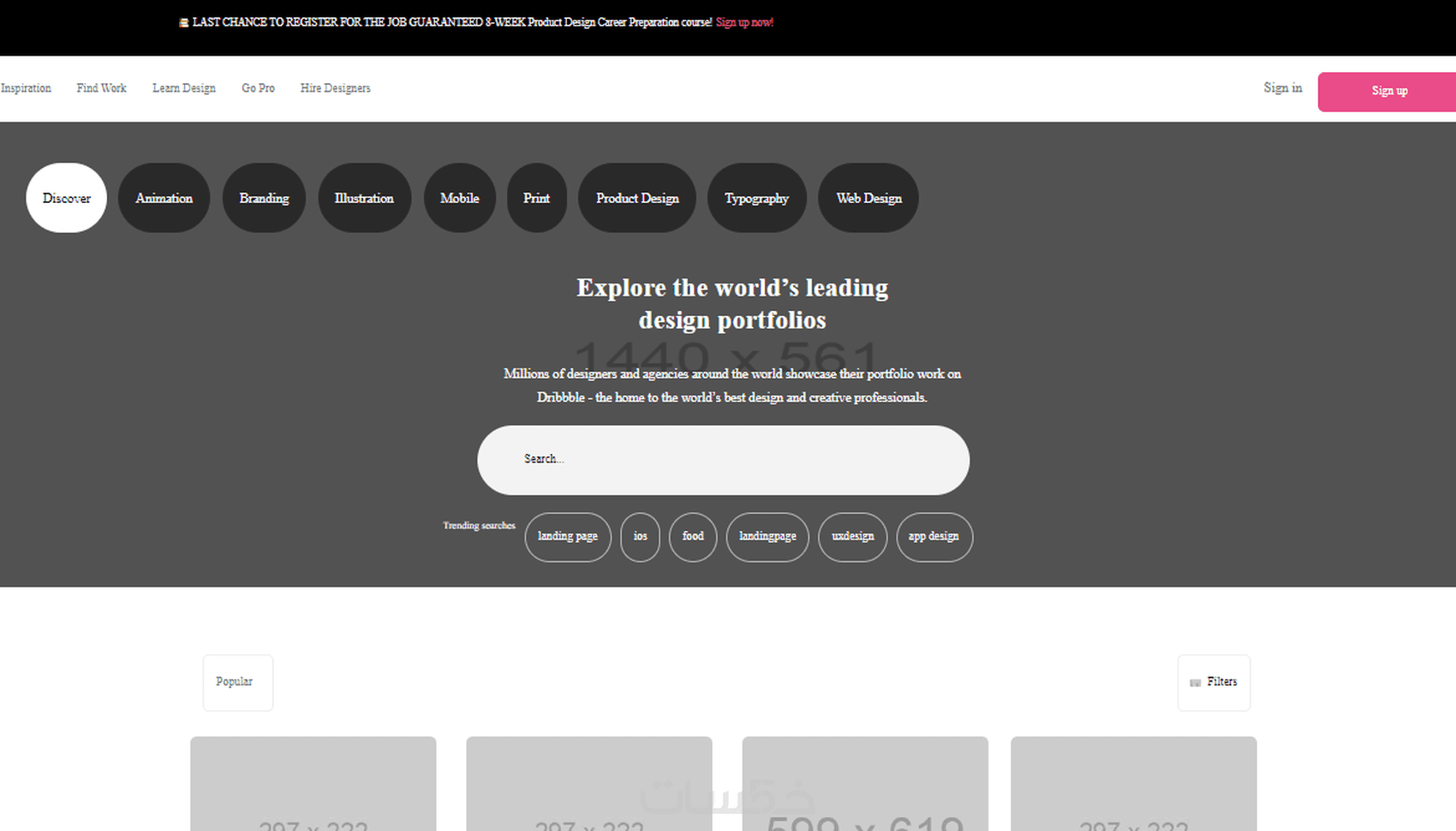Visit the Go Pro page
Image resolution: width=1456 pixels, height=831 pixels.
pyautogui.click(x=258, y=88)
